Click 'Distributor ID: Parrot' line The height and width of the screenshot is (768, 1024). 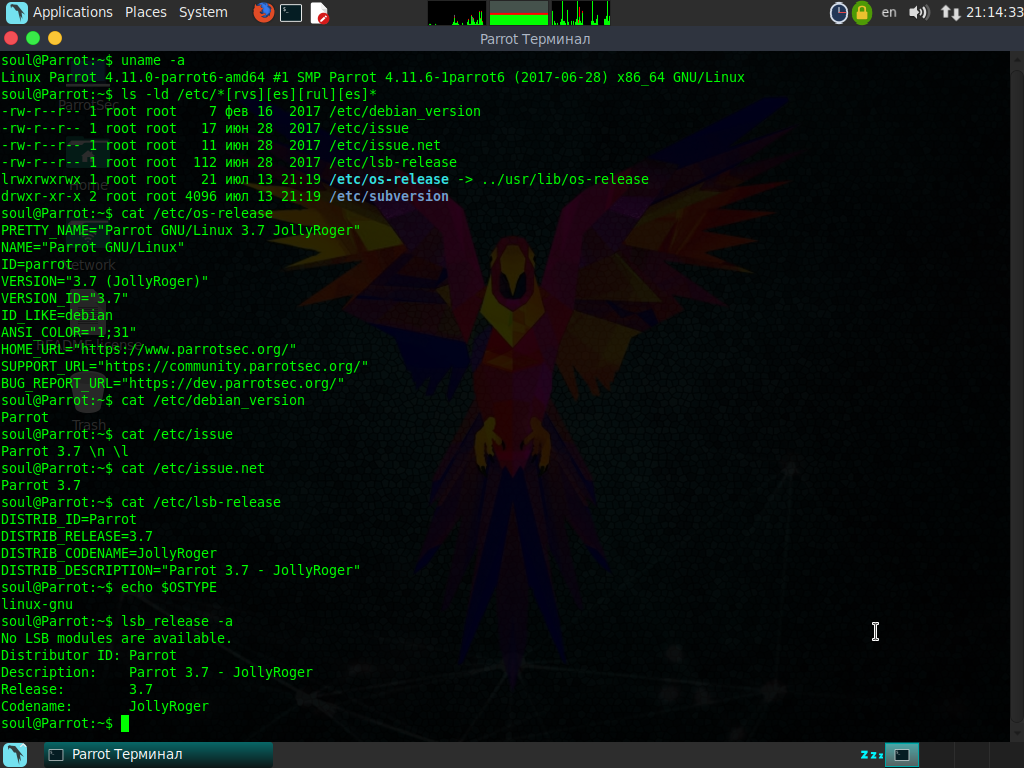click(88, 655)
